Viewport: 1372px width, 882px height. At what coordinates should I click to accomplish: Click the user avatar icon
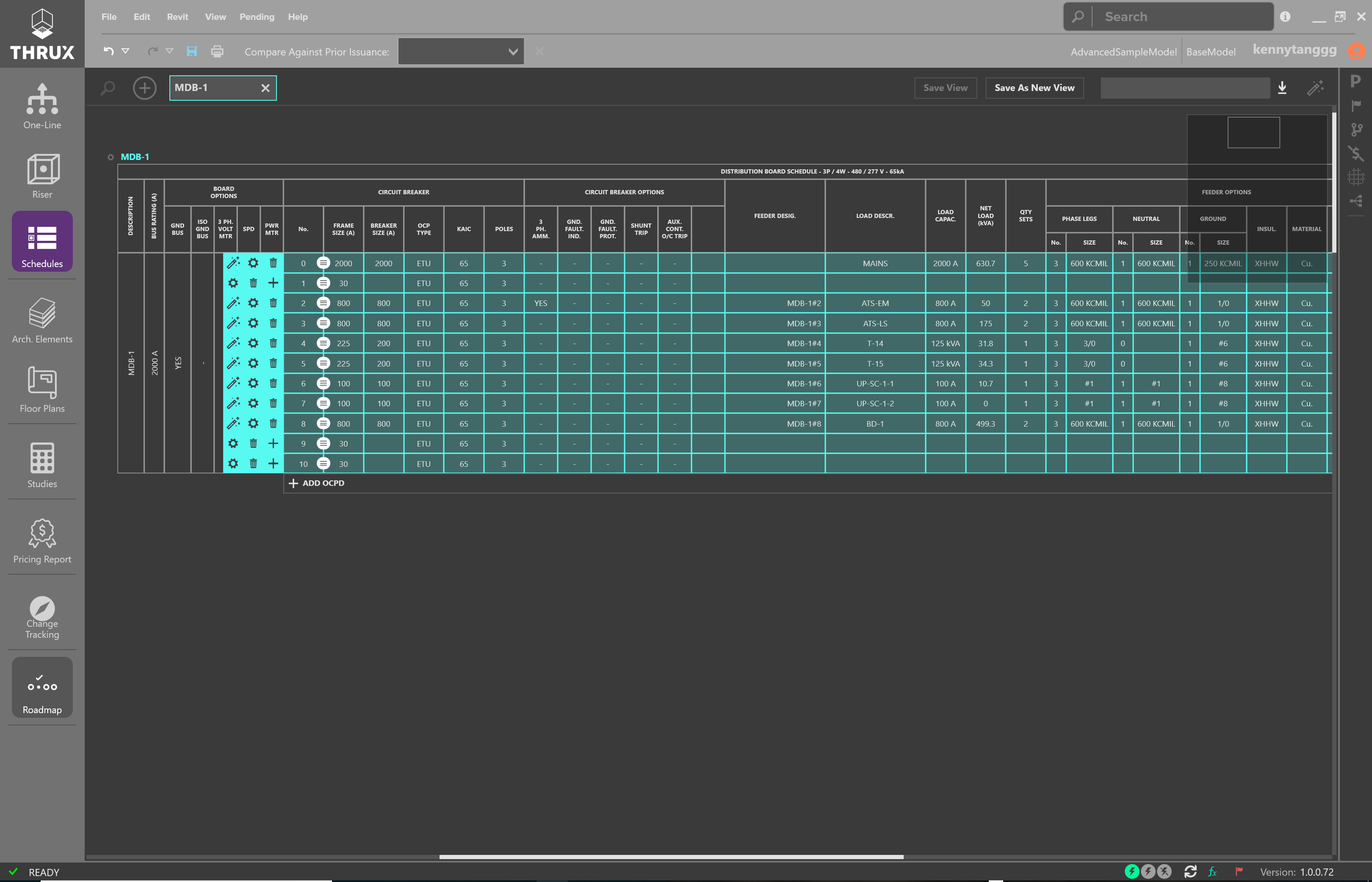pos(1356,51)
